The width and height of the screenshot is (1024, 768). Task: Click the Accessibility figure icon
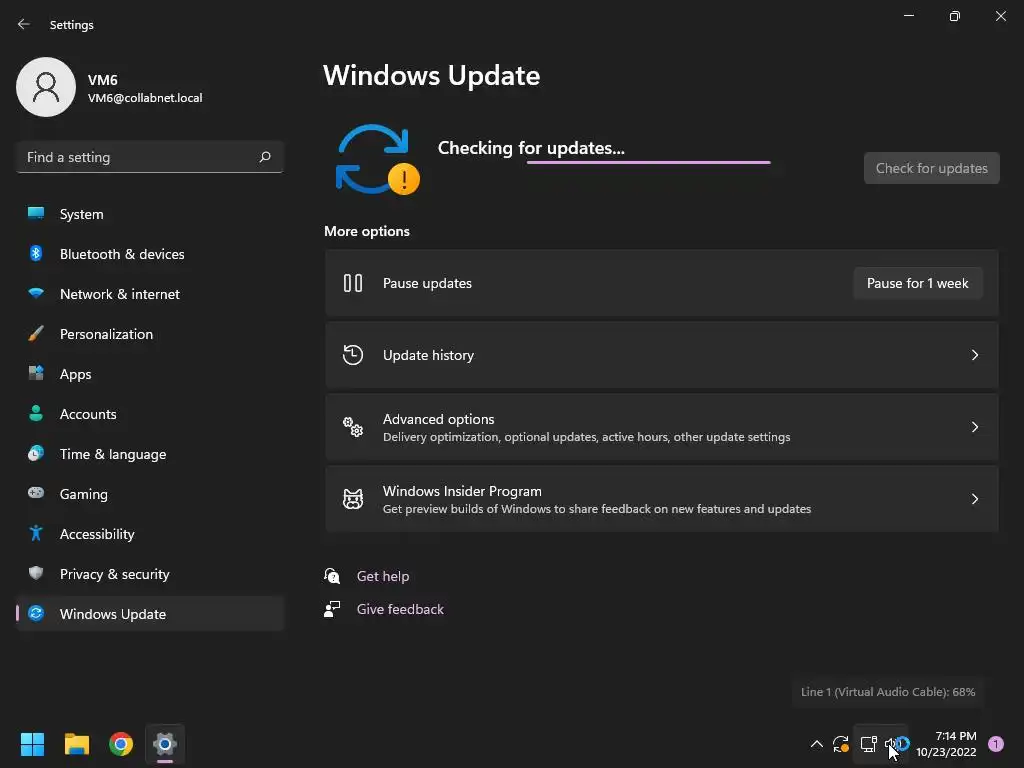[x=36, y=533]
